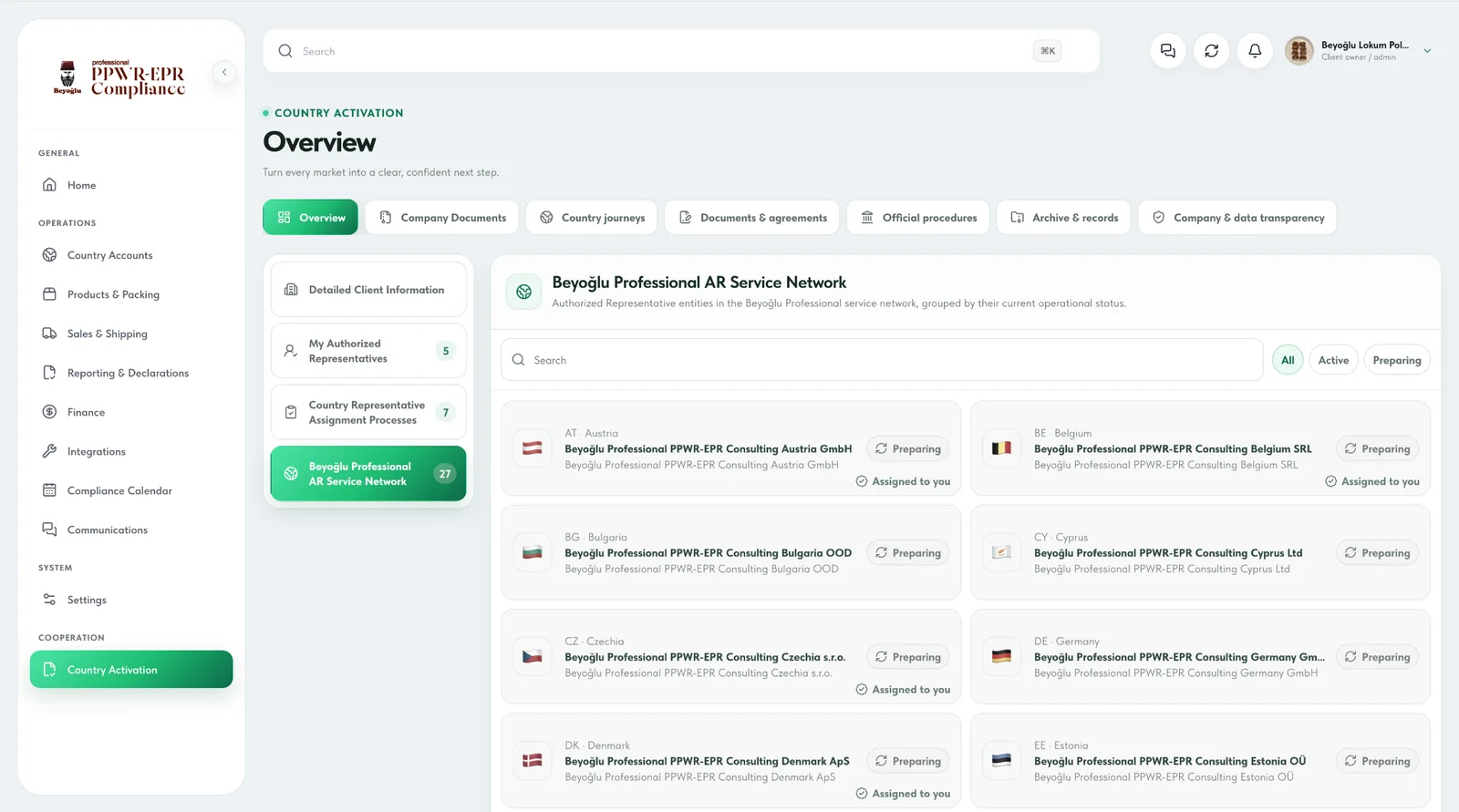
Task: Open Documents & agreements tab
Action: [752, 218]
